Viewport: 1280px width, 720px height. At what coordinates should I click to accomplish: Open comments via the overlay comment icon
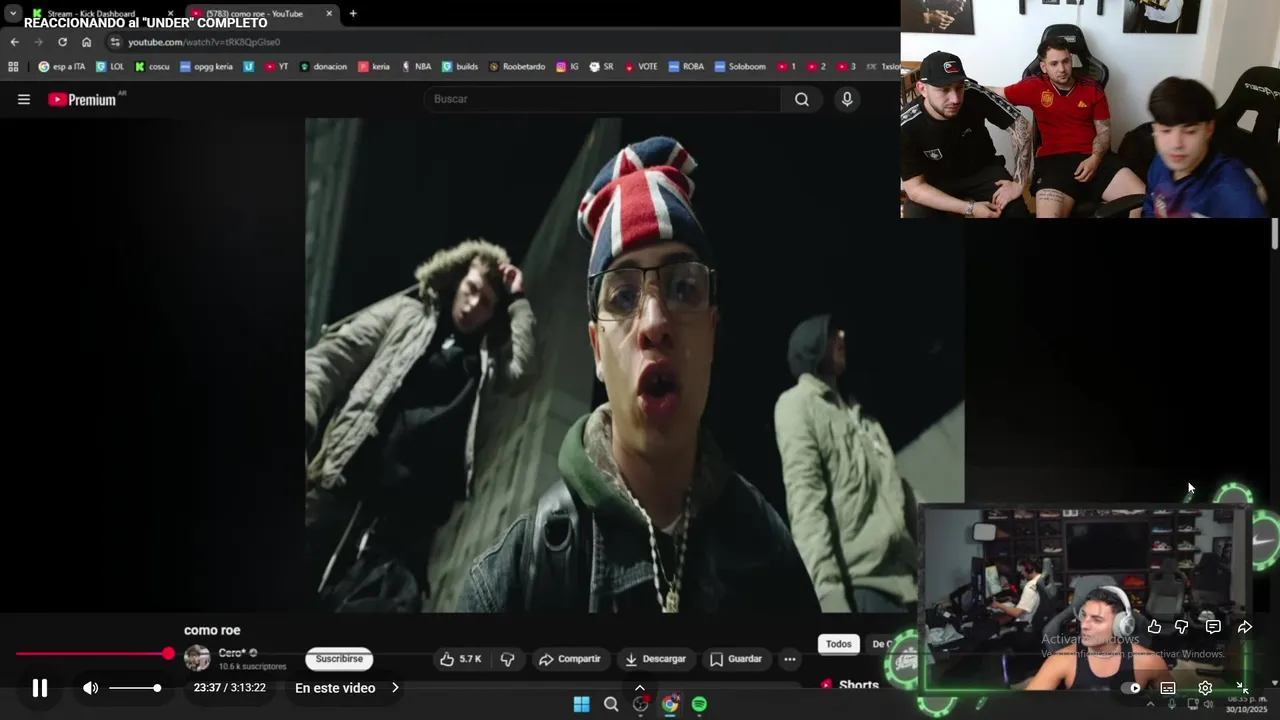[1213, 627]
